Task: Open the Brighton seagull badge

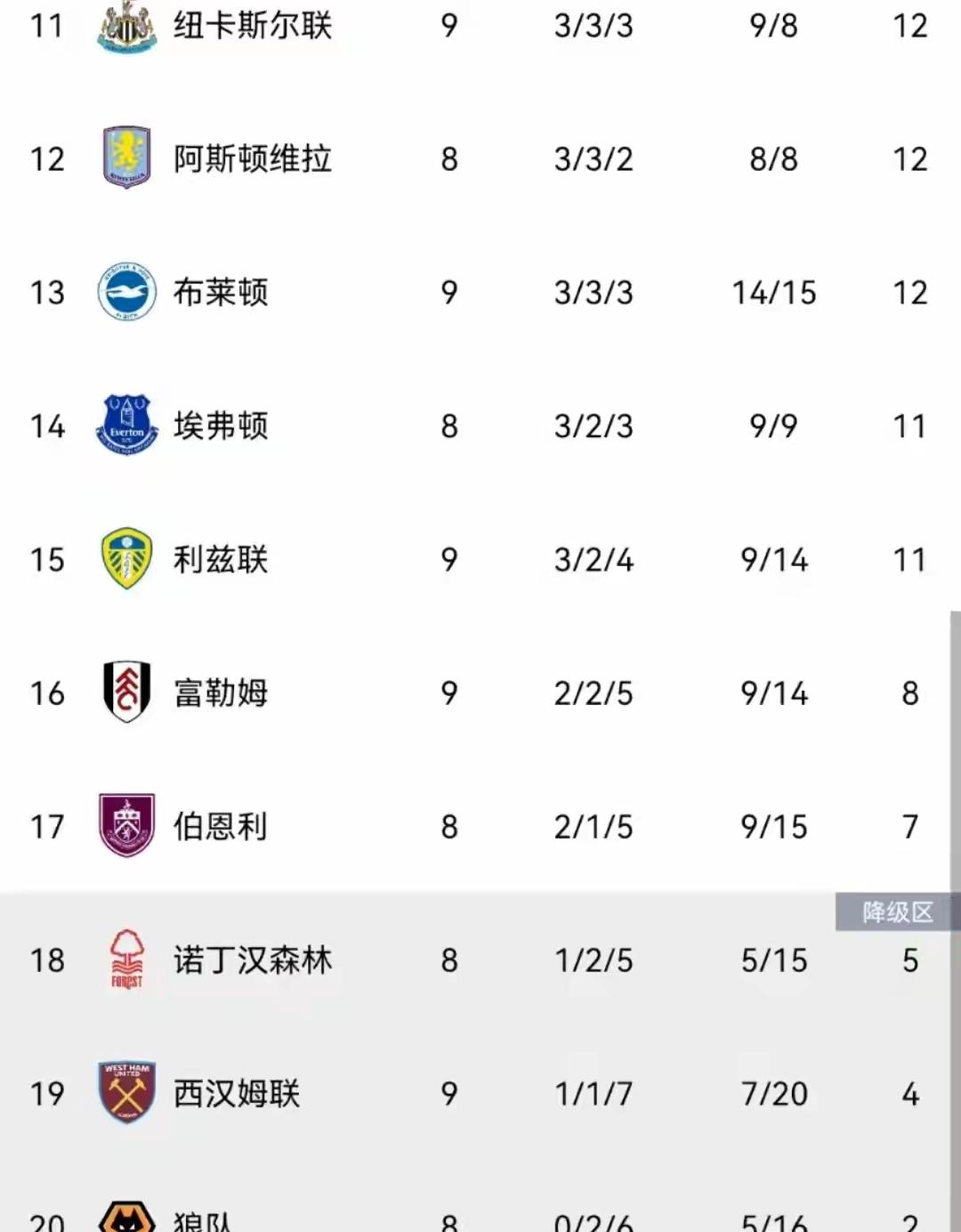Action: point(126,291)
